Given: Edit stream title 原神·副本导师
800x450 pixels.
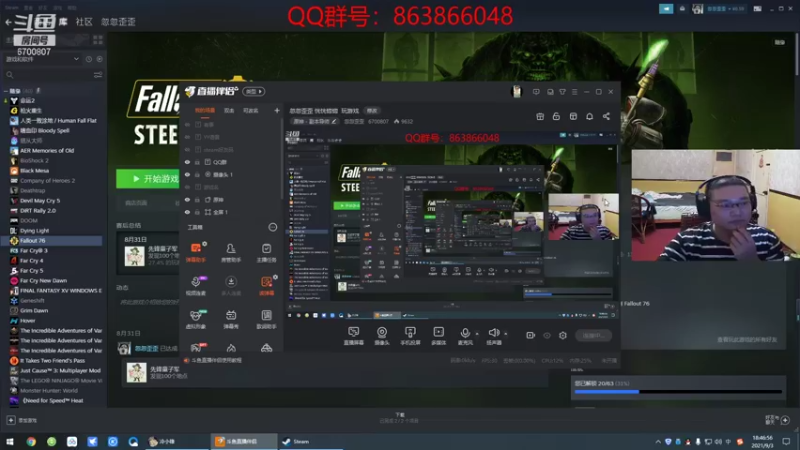Looking at the screenshot, I should click(314, 121).
